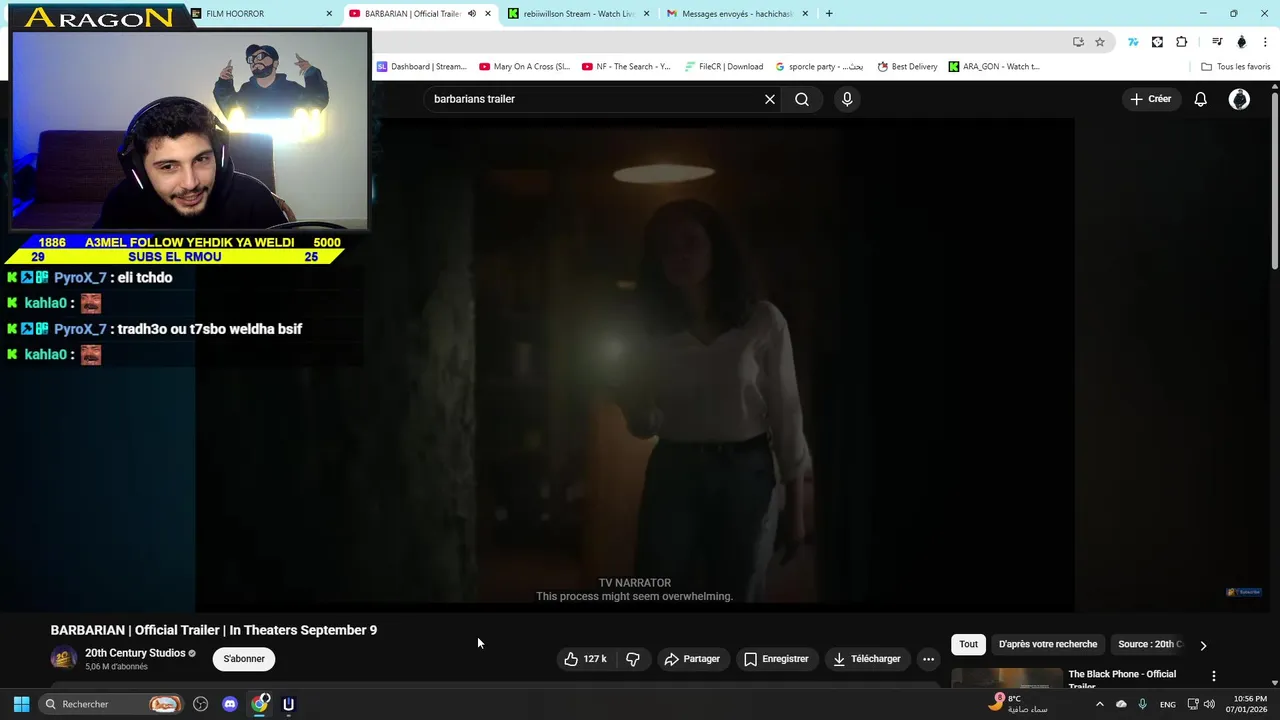Open FileCR | Download bookmark
This screenshot has height=720, width=1280.
point(724,67)
